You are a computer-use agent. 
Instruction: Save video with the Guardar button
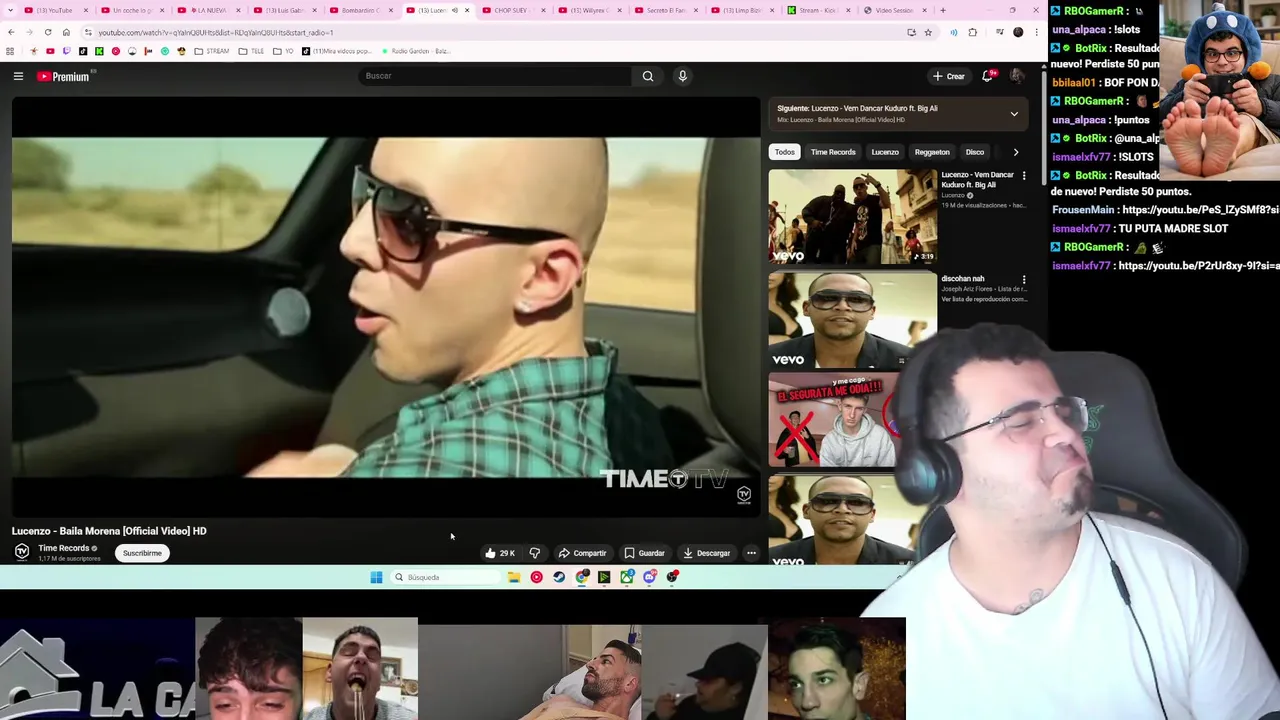(644, 553)
